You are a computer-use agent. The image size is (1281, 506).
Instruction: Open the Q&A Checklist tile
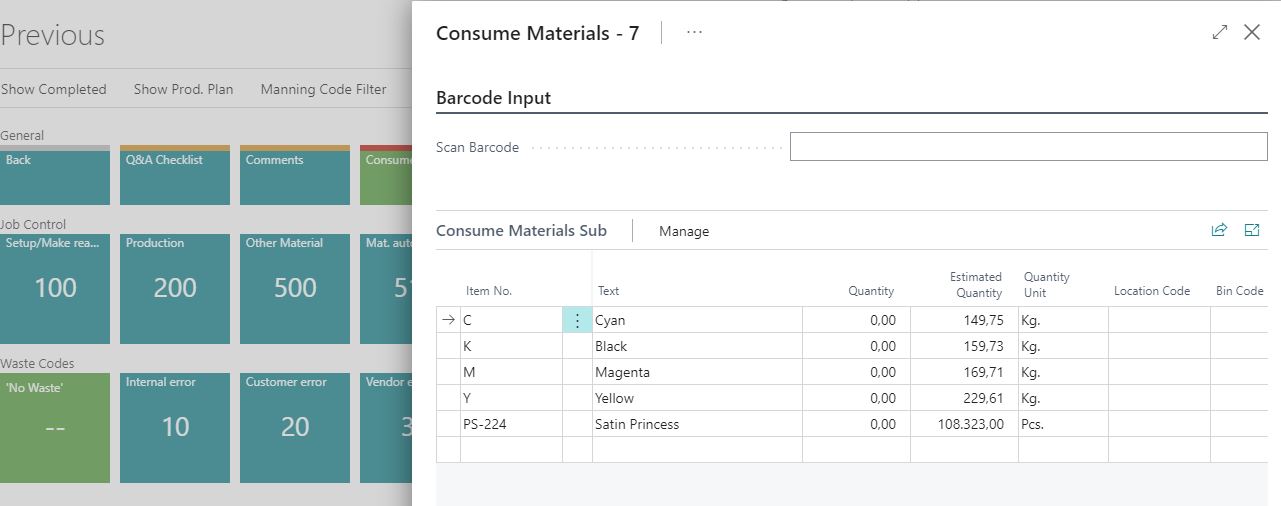pyautogui.click(x=175, y=175)
